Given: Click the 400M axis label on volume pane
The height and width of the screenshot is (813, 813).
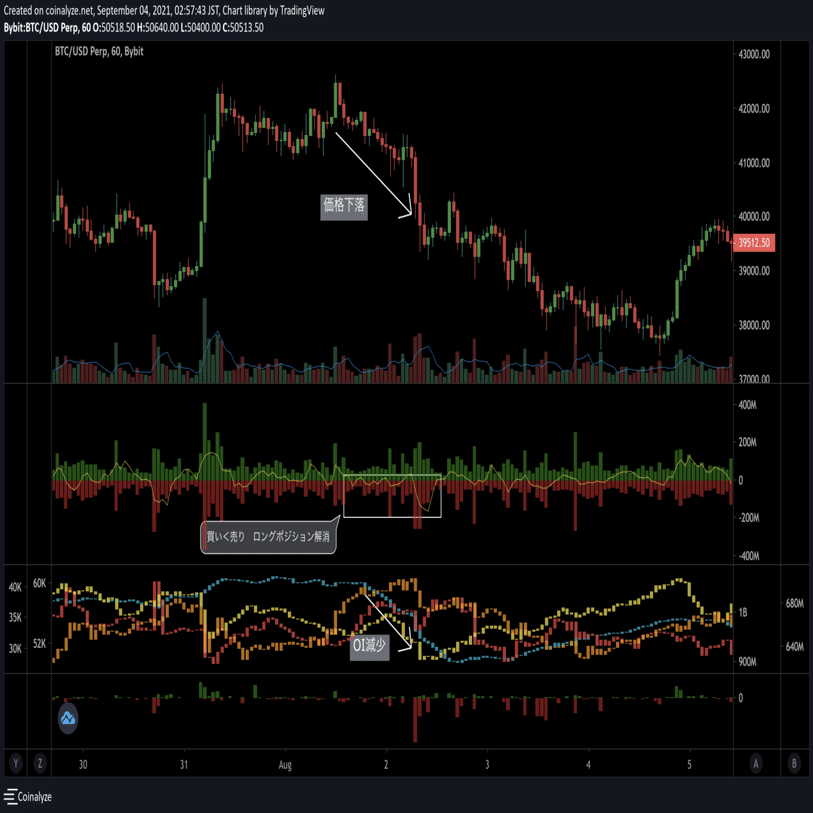Looking at the screenshot, I should [x=747, y=405].
